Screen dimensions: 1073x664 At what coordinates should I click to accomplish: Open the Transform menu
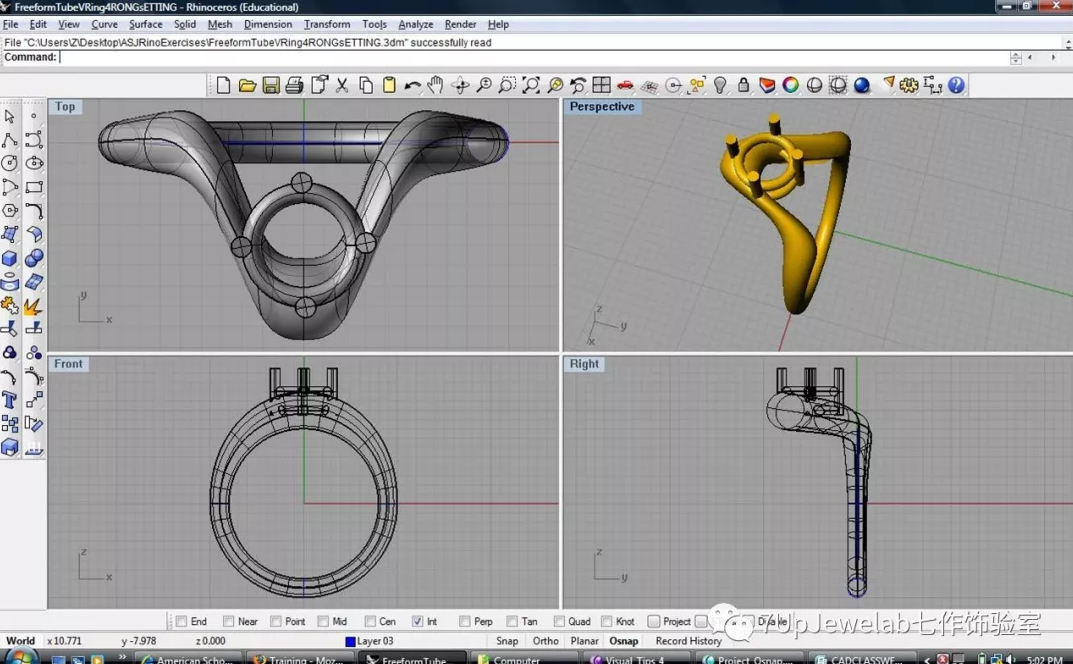(327, 24)
